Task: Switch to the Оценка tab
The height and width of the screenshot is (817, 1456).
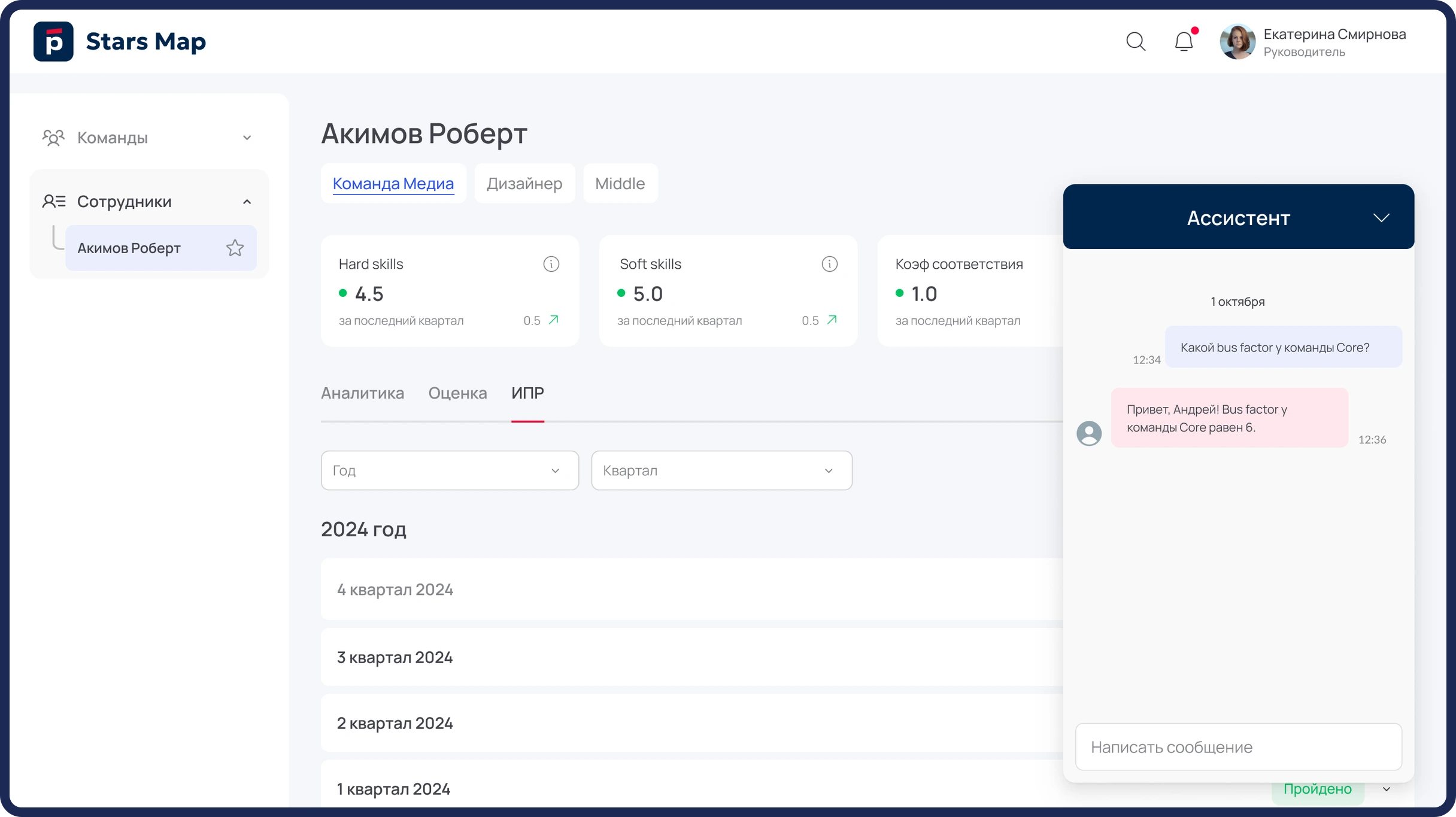Action: coord(457,393)
